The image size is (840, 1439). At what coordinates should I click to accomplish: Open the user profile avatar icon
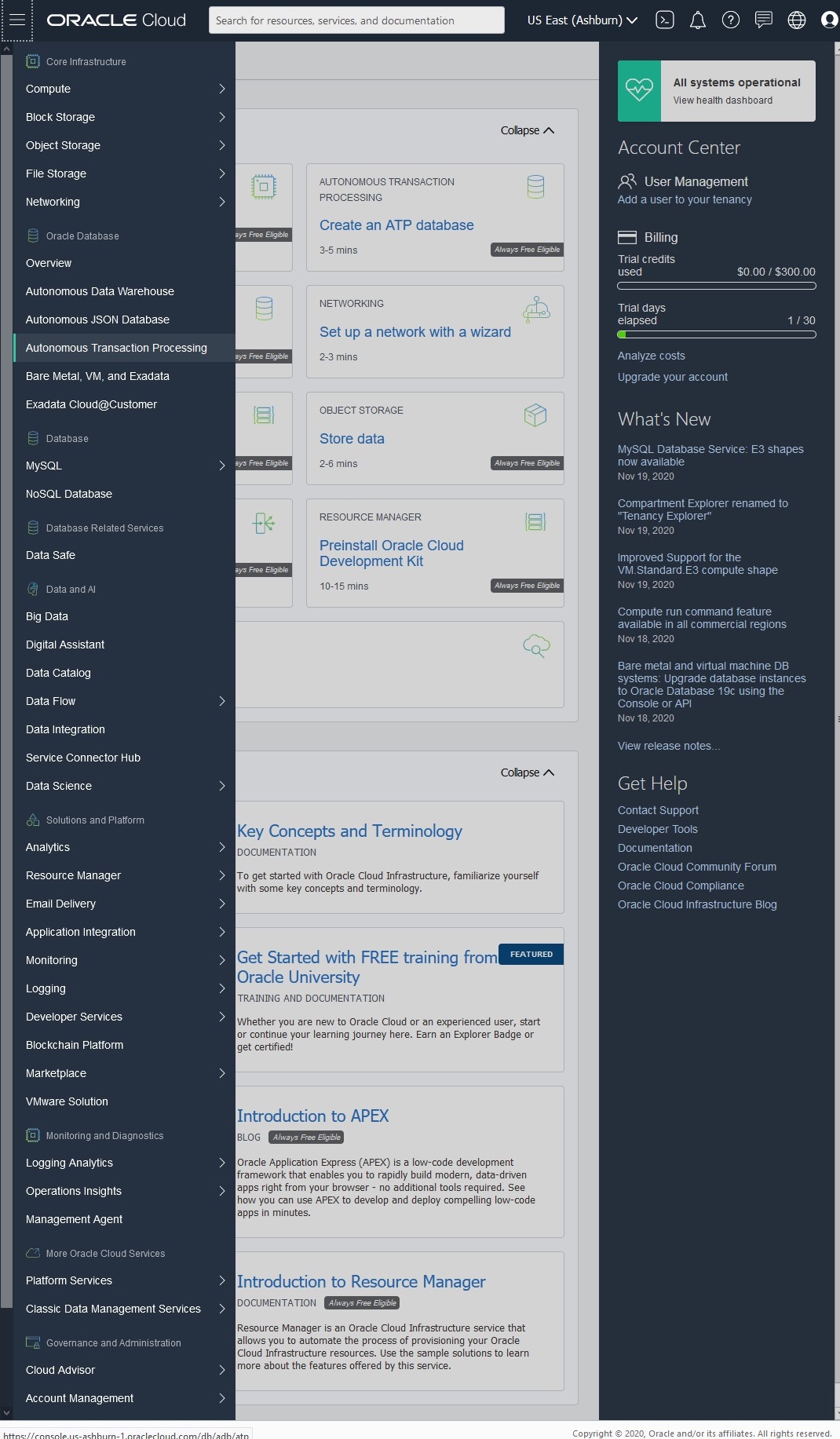pos(829,20)
